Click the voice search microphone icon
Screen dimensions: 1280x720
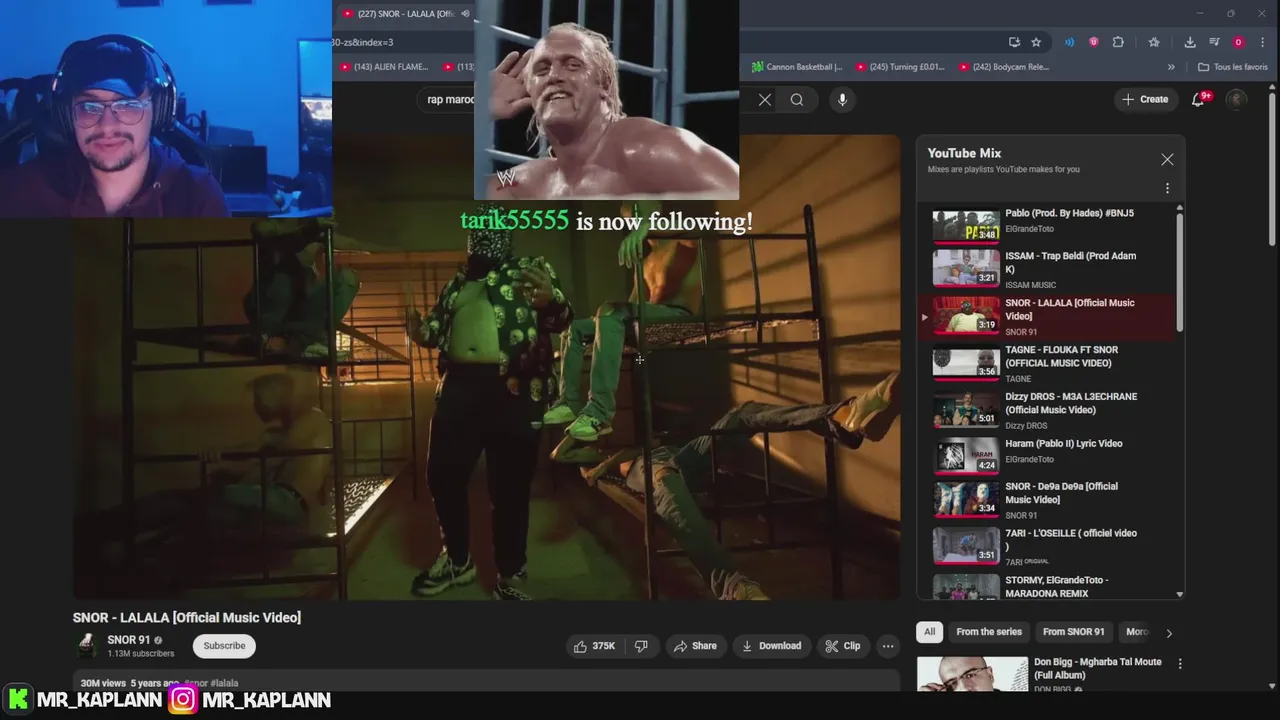(x=842, y=100)
